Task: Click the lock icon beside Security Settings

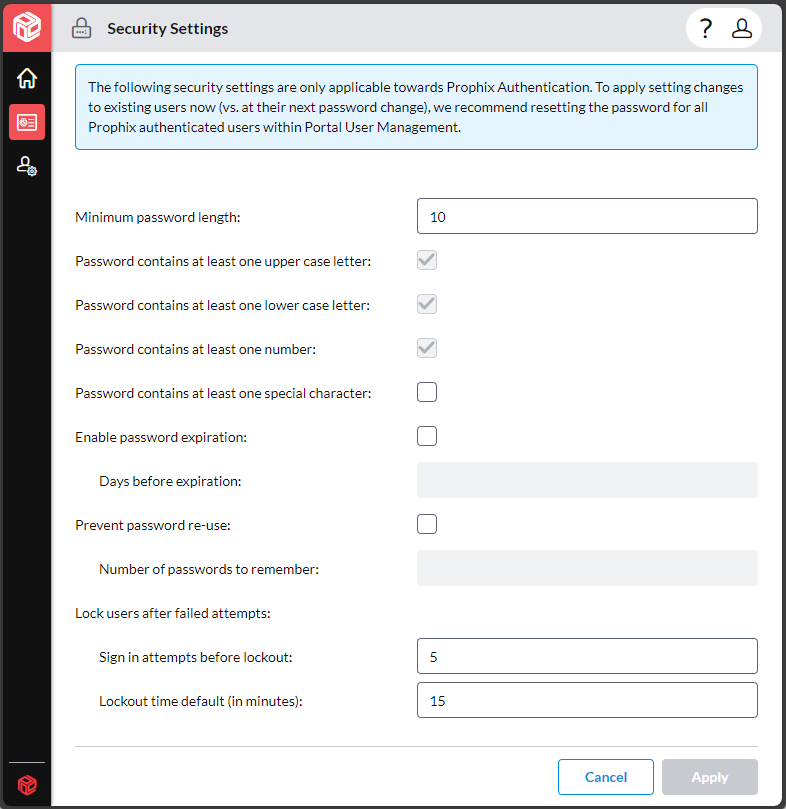Action: pyautogui.click(x=82, y=28)
